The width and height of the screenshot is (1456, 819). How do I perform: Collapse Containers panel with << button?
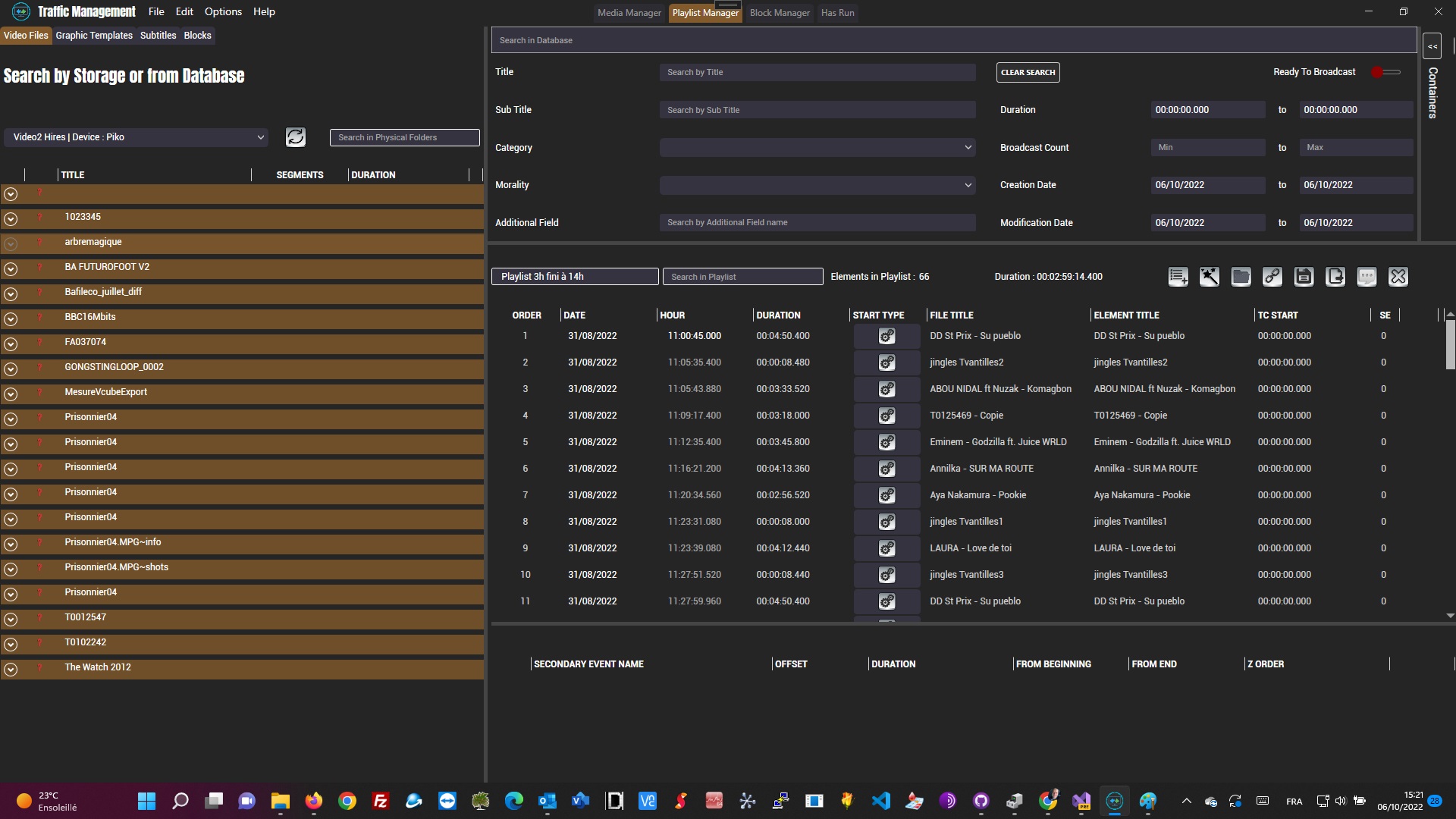click(1432, 46)
